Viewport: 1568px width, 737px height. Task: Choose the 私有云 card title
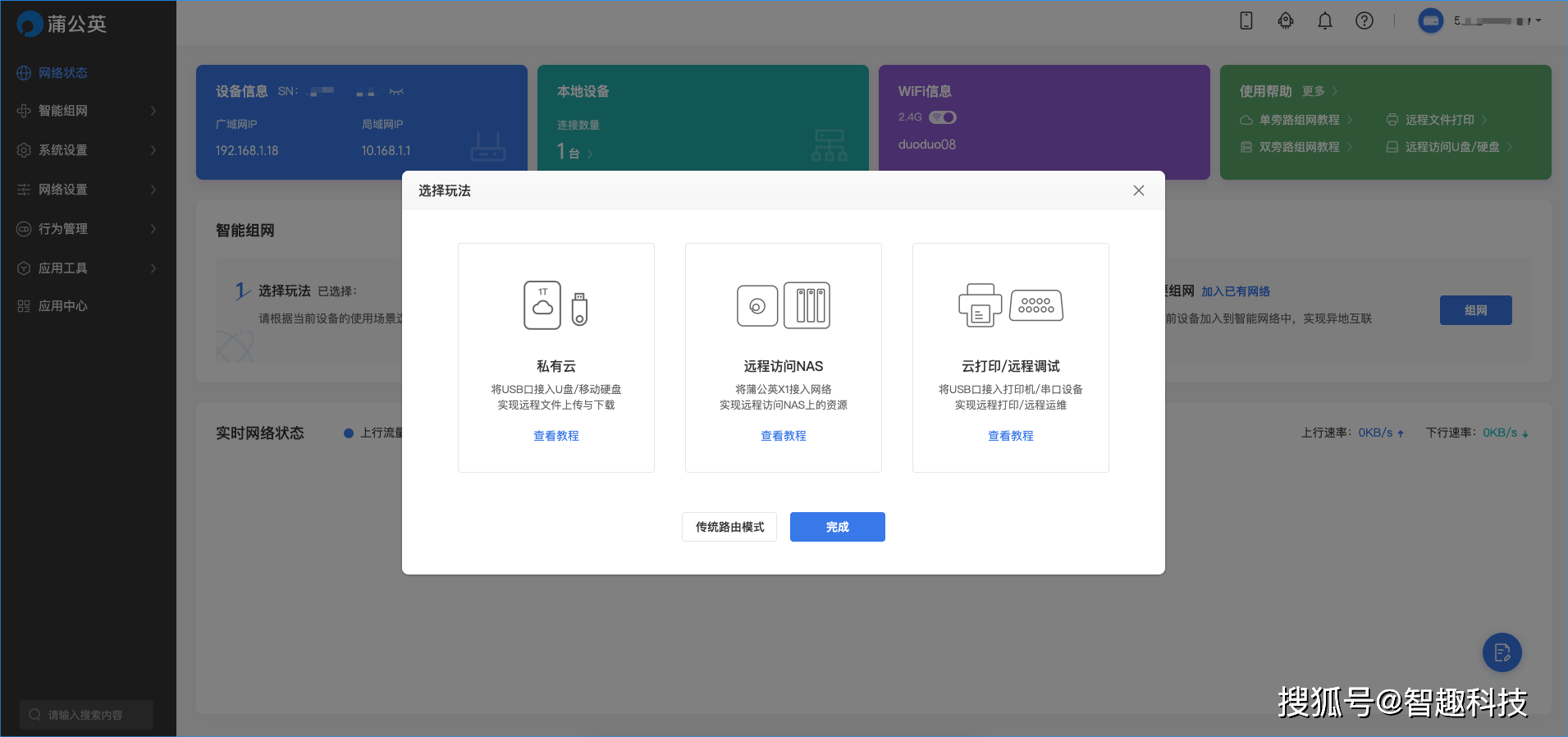click(556, 366)
